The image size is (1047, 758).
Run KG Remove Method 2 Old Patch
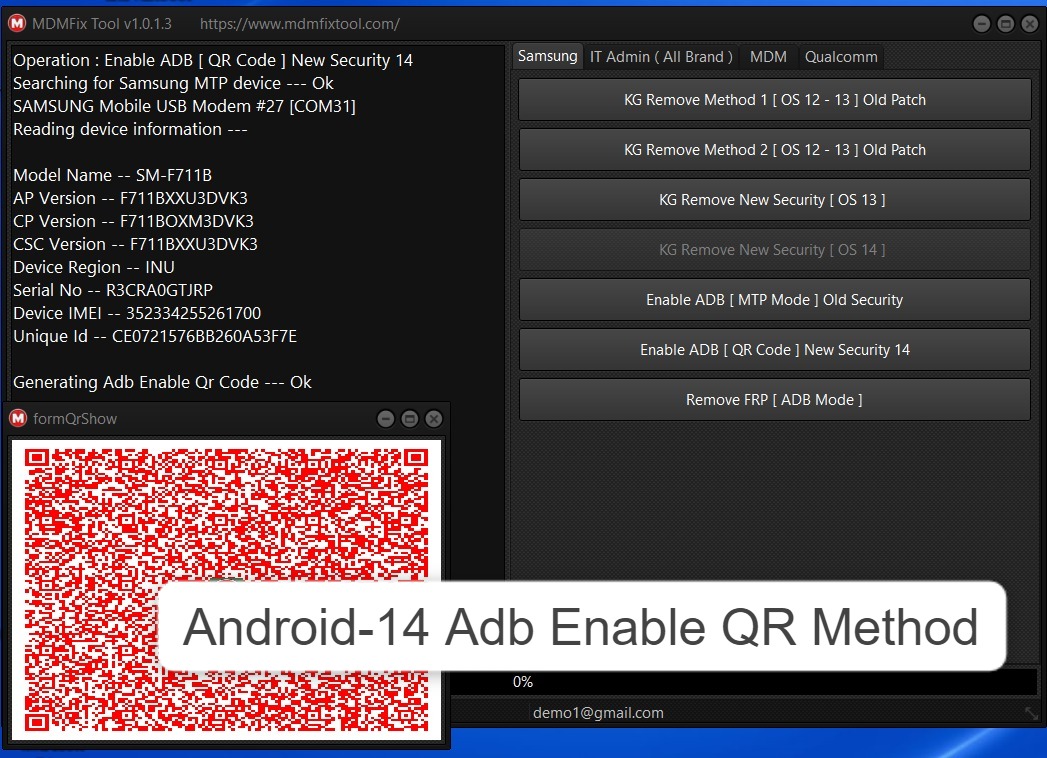[x=774, y=150]
